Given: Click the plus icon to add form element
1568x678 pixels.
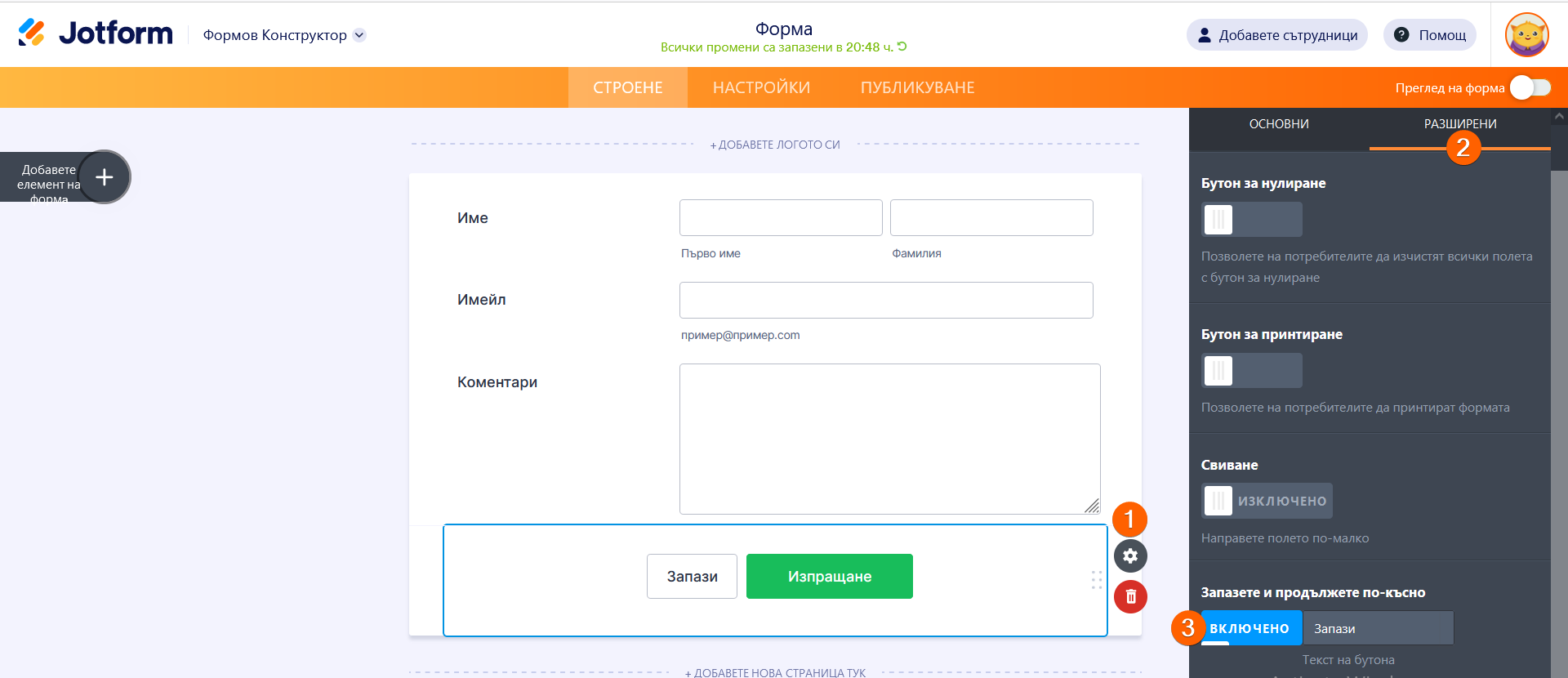Looking at the screenshot, I should [104, 177].
